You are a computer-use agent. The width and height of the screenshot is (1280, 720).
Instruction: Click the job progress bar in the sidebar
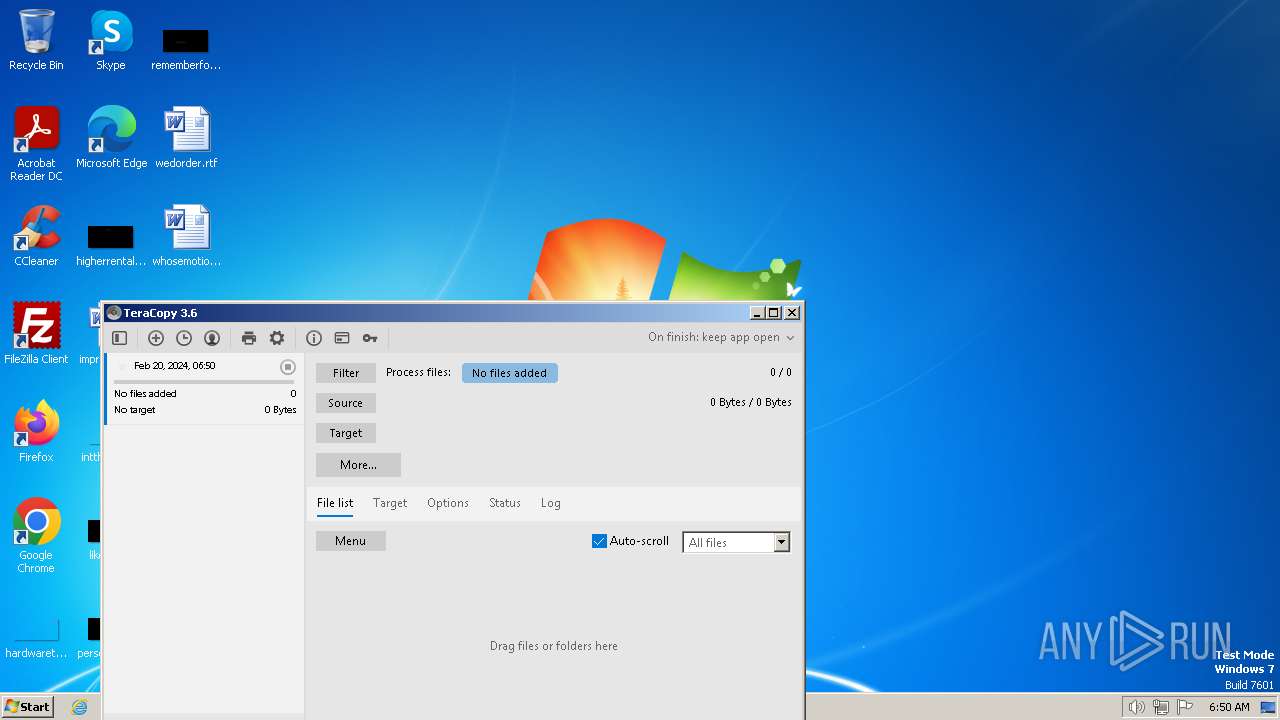click(x=204, y=382)
